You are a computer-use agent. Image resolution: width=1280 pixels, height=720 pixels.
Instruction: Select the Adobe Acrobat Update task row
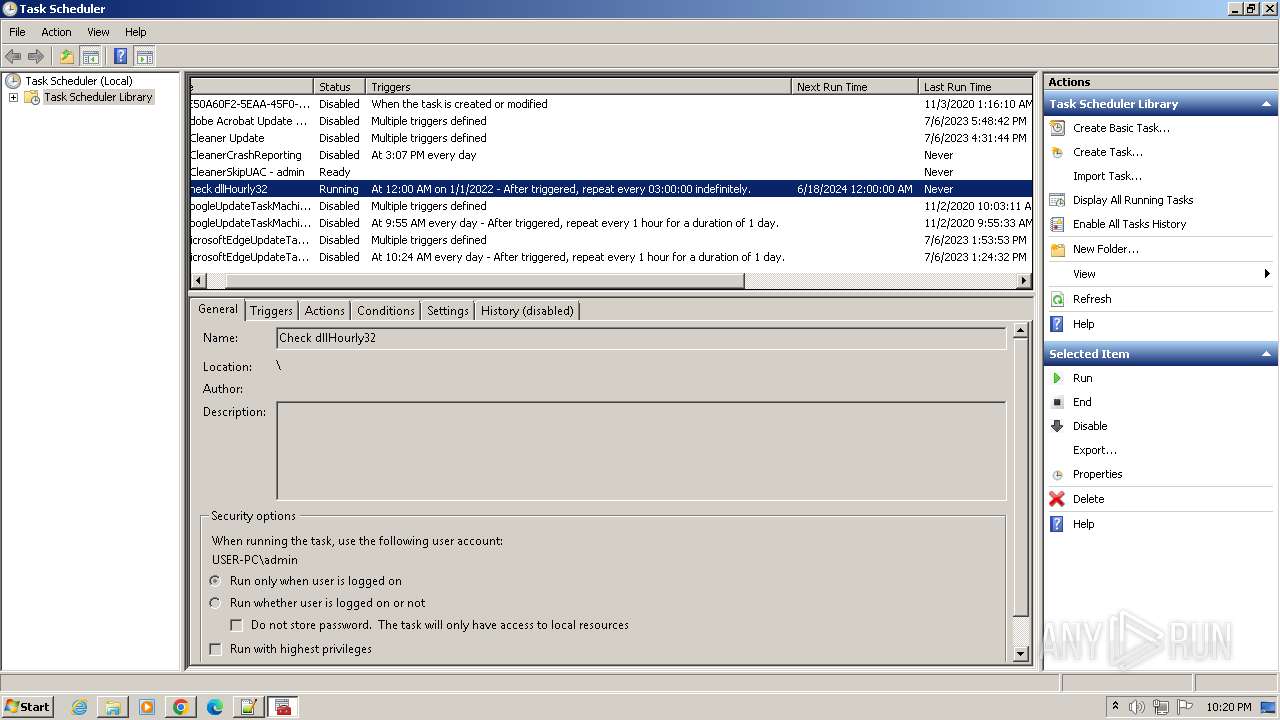[610, 121]
